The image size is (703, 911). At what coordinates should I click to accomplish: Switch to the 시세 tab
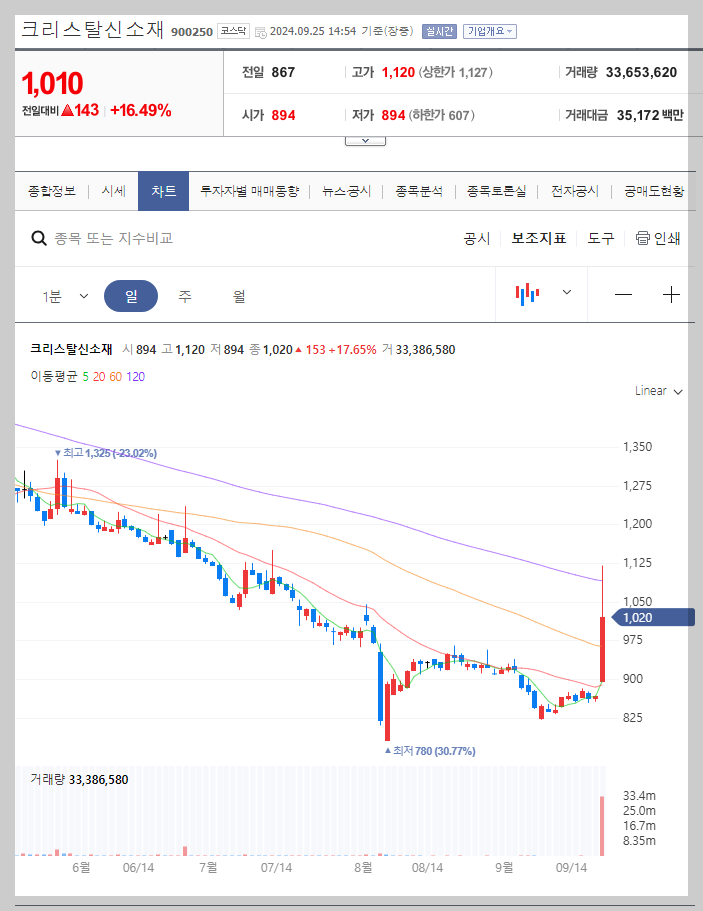click(113, 190)
